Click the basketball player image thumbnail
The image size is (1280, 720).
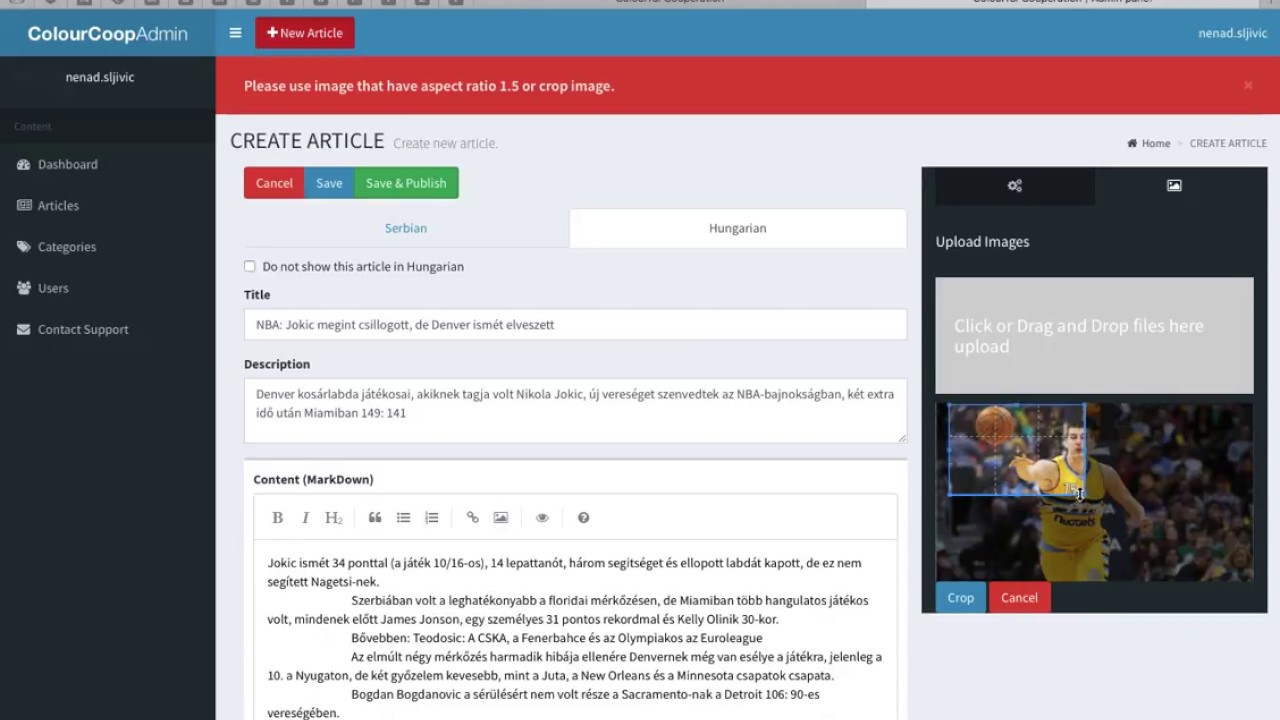tap(1094, 492)
